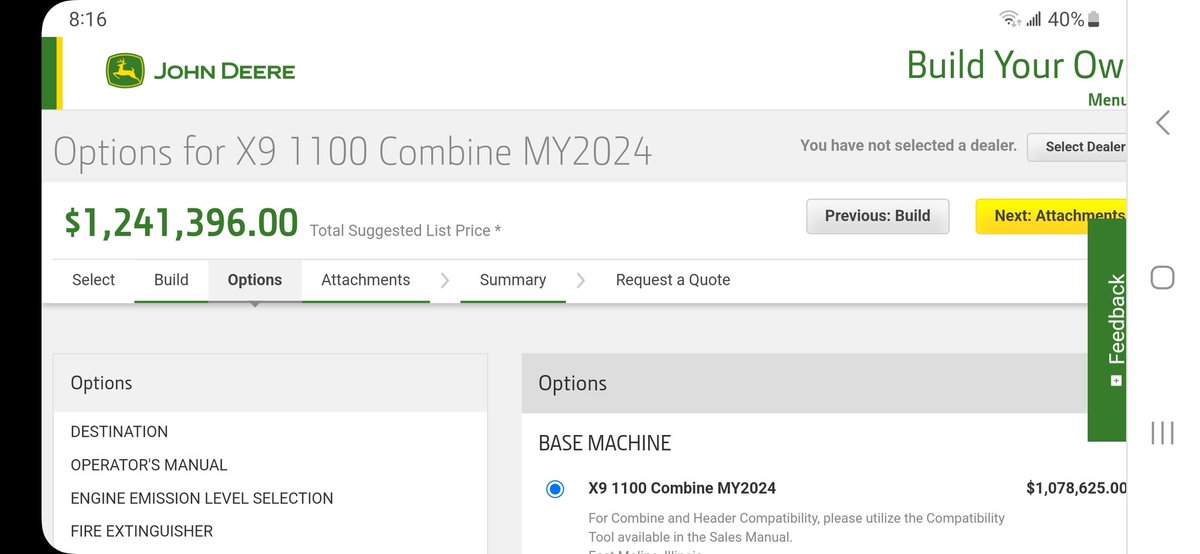Go to the Select step tab
This screenshot has height=554, width=1200.
pyautogui.click(x=93, y=280)
